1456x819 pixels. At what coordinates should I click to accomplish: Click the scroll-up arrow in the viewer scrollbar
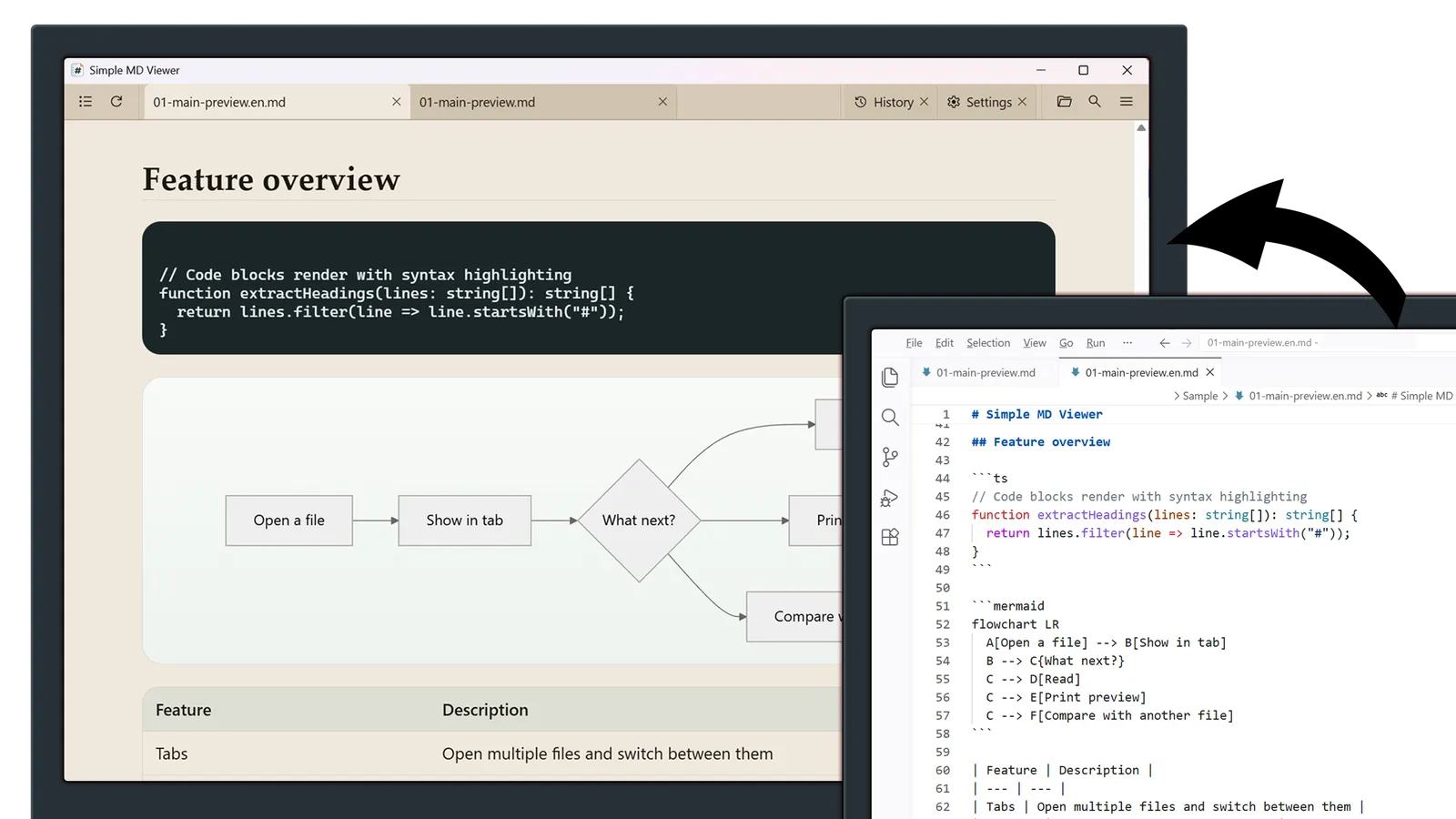[x=1141, y=128]
